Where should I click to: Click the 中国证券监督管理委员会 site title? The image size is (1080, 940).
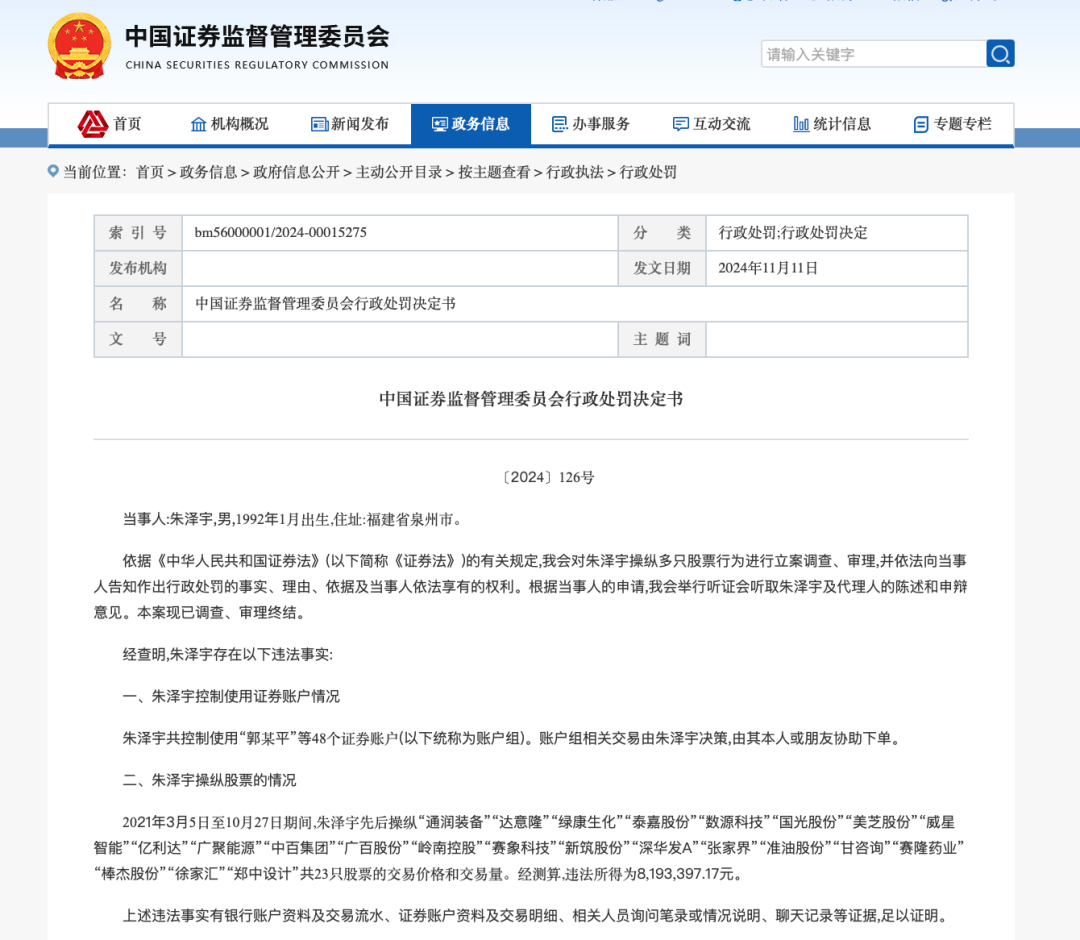[257, 36]
